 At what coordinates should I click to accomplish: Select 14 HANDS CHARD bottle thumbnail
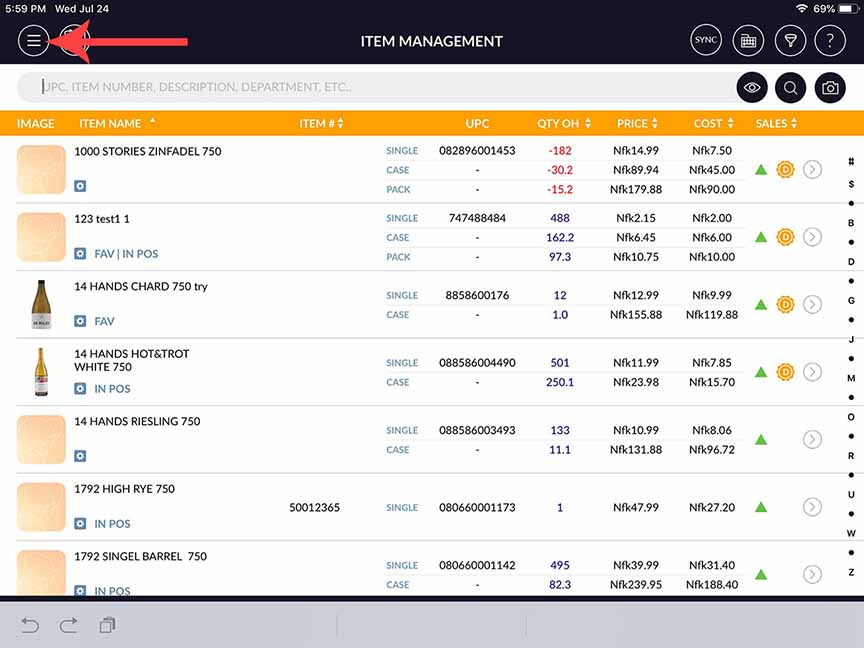[x=41, y=305]
